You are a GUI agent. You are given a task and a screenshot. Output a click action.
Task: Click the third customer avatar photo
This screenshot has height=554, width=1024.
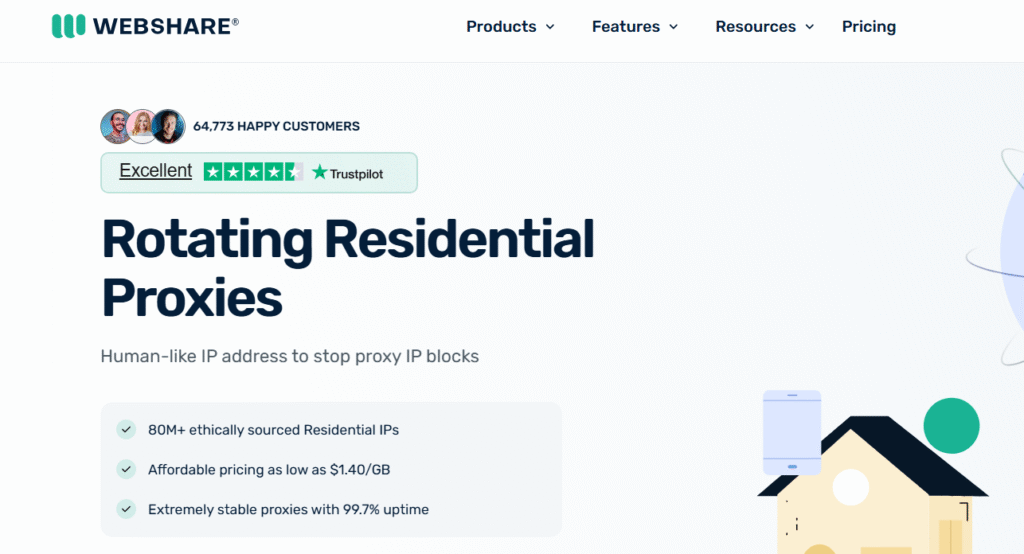click(x=168, y=127)
